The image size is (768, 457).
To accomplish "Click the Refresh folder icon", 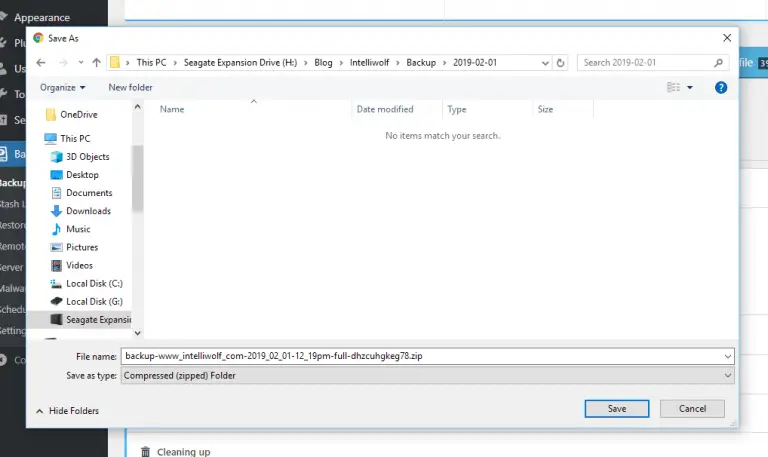I will [x=560, y=62].
